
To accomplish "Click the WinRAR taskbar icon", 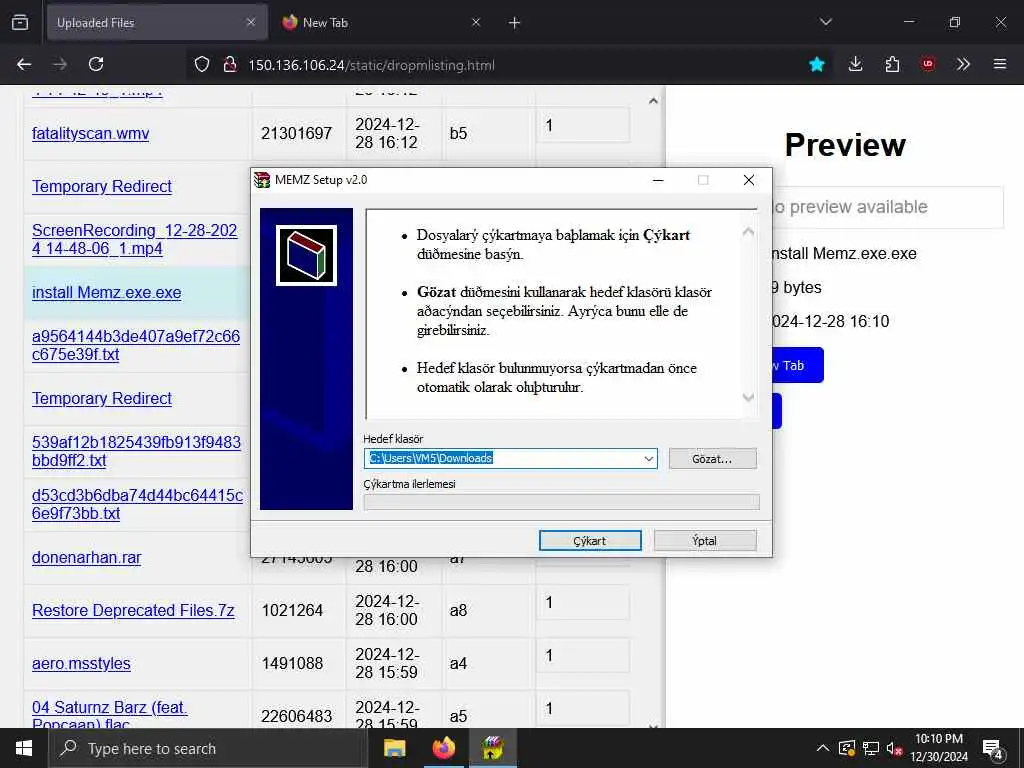I will [x=492, y=748].
